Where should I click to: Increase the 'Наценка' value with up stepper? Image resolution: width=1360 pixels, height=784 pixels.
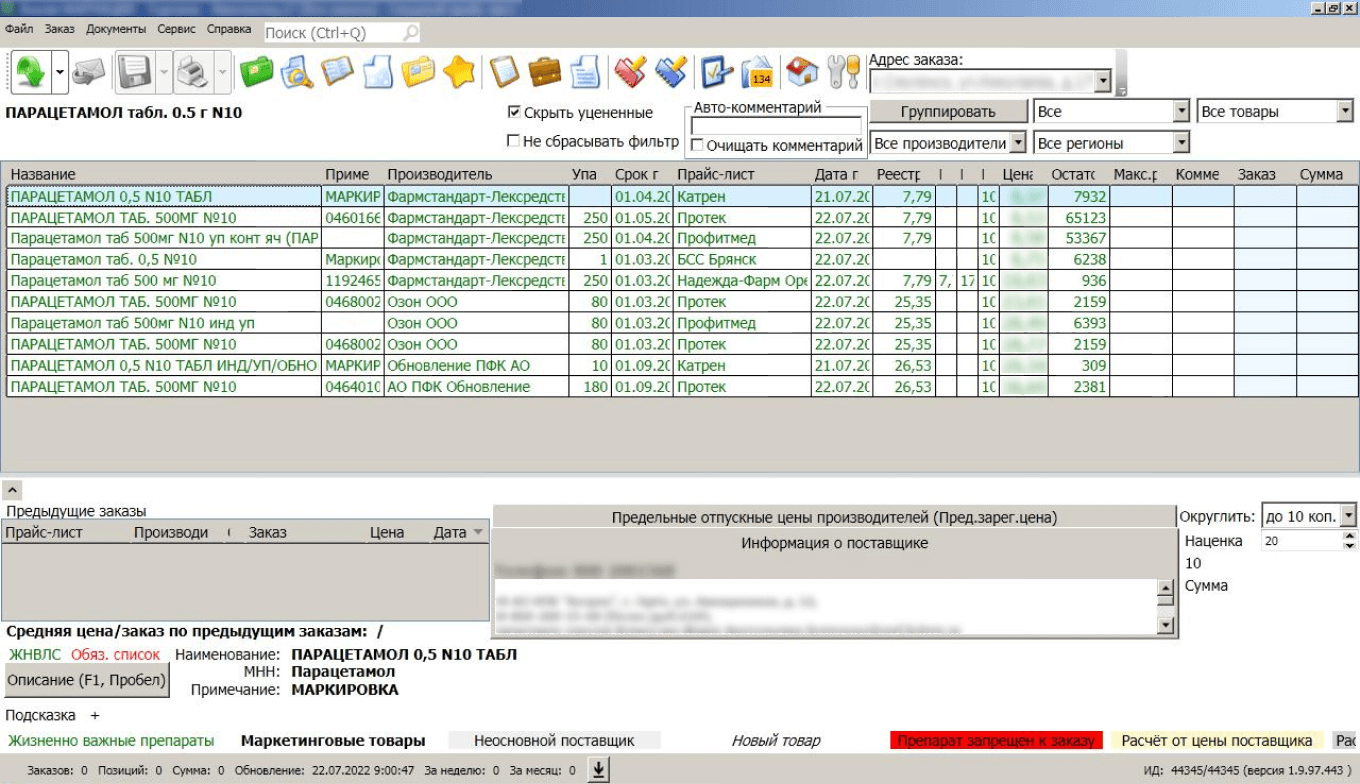pyautogui.click(x=1350, y=536)
